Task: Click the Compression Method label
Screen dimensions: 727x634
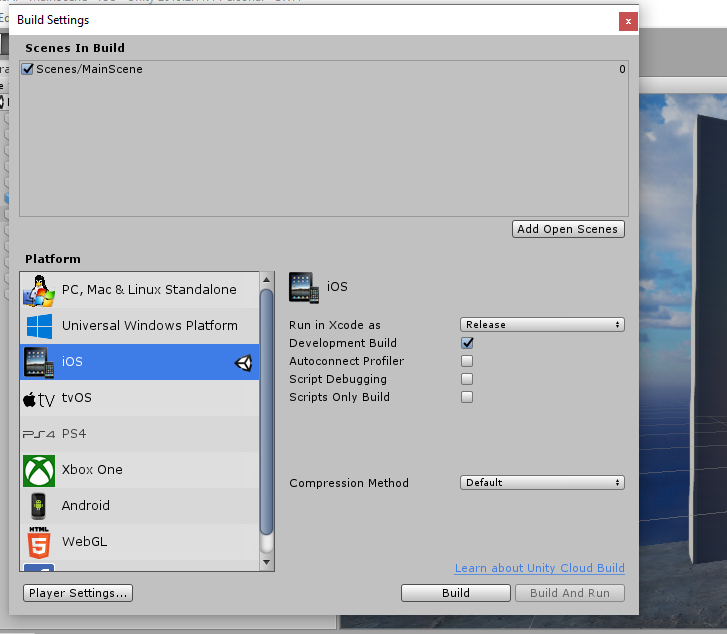Action: coord(349,483)
